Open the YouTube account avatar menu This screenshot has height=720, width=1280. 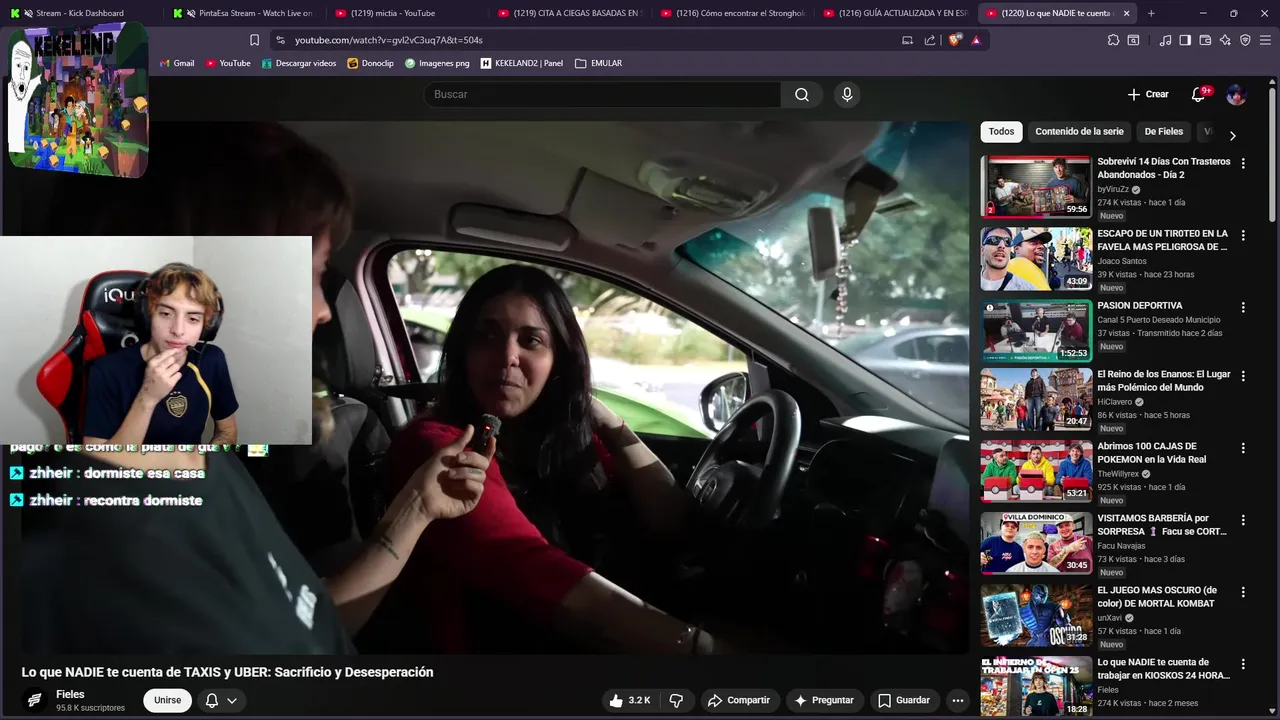coord(1236,94)
